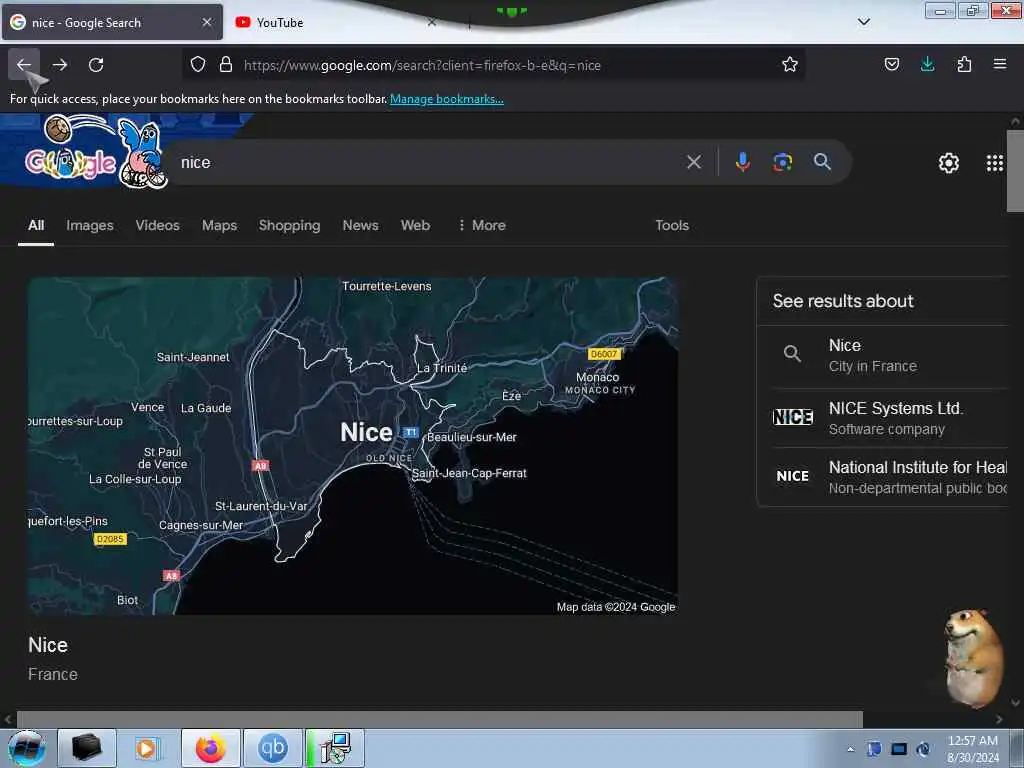
Task: Close the nice - Google Search tab
Action: (207, 22)
